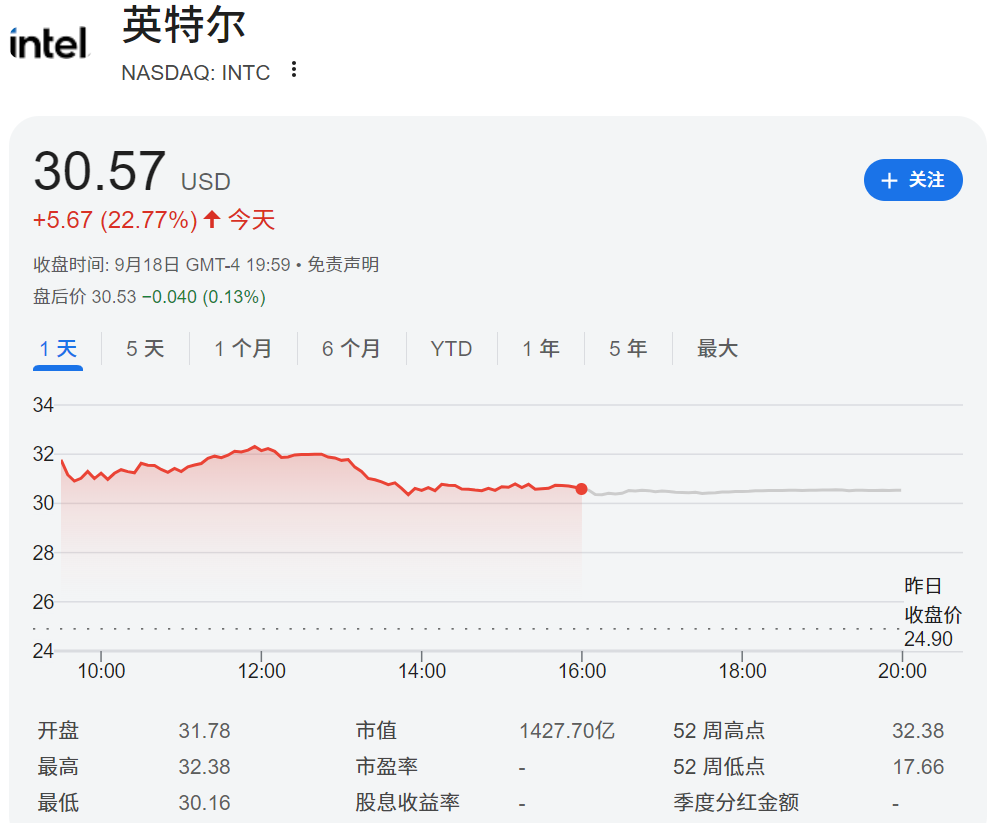Image resolution: width=1006 pixels, height=823 pixels.
Task: Select the 最大 range tab
Action: click(x=717, y=349)
